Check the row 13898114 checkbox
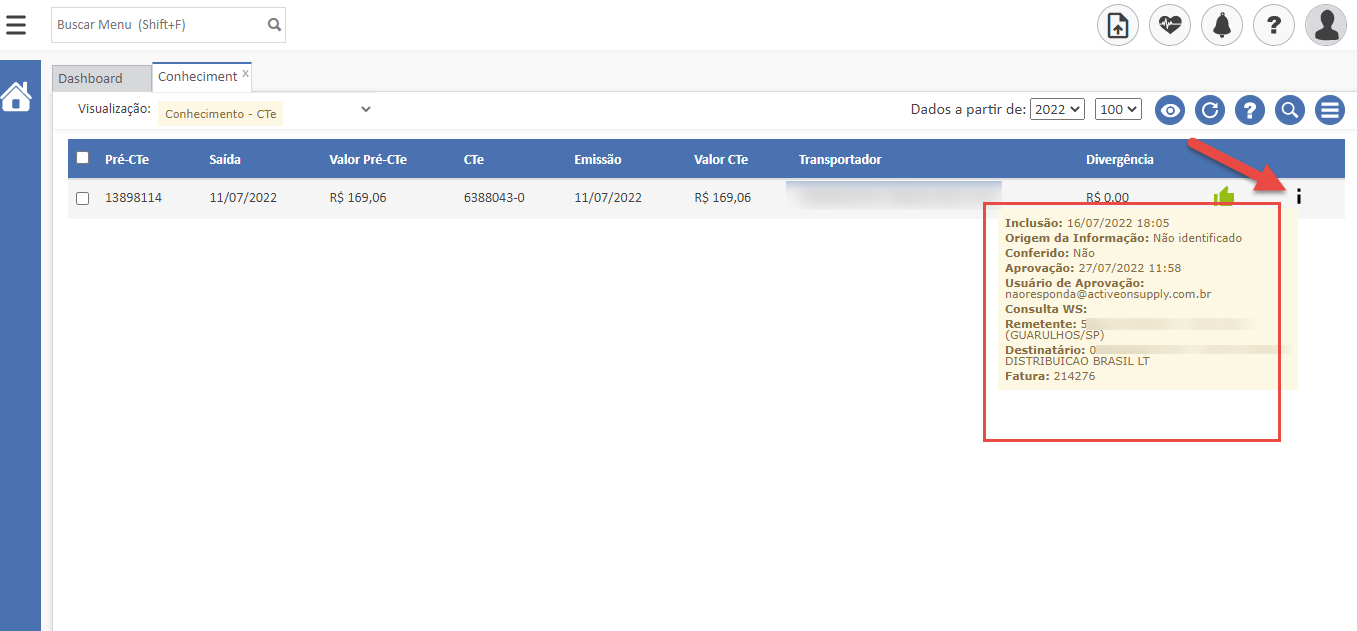The width and height of the screenshot is (1357, 631). (x=83, y=198)
